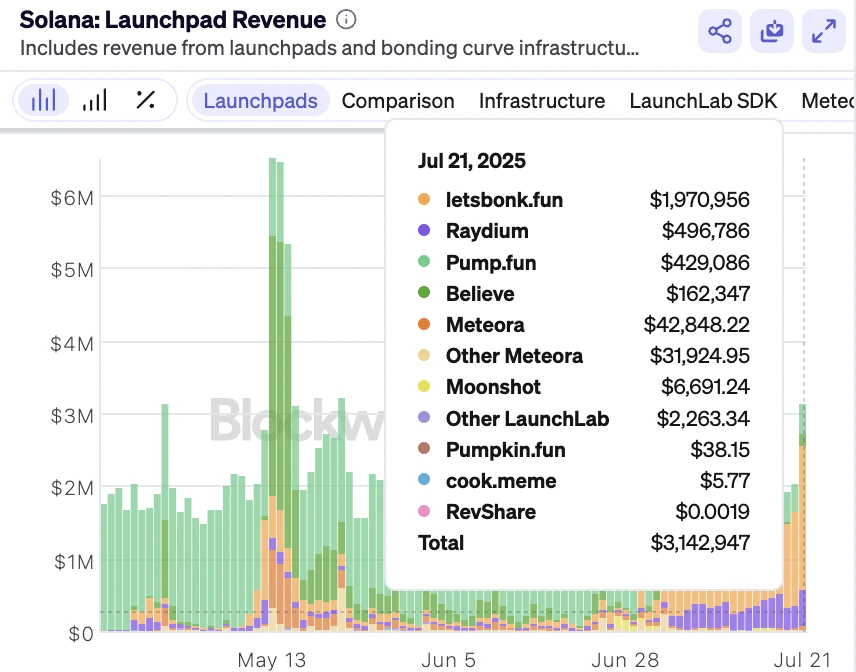The image size is (856, 672).
Task: Switch to unstacked bar chart view
Action: (x=95, y=100)
